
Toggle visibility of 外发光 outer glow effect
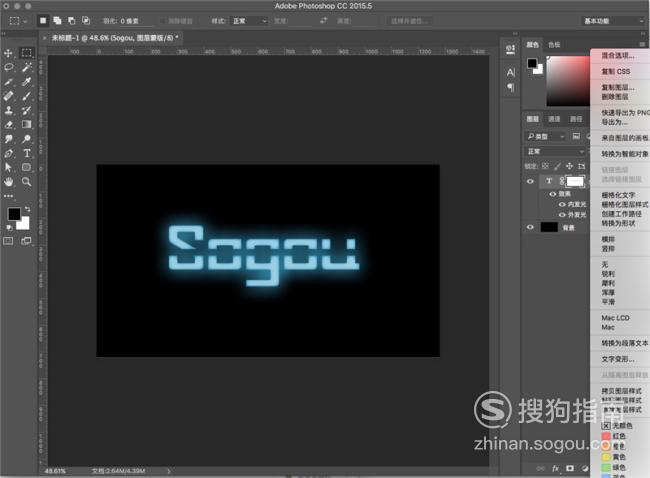pos(562,215)
